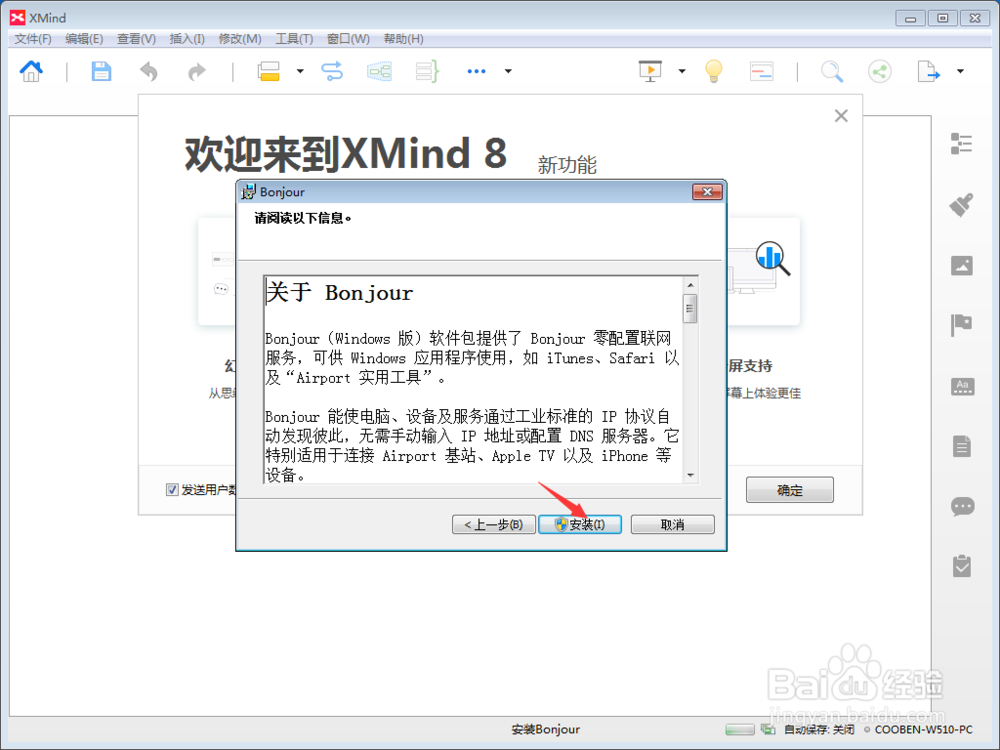The height and width of the screenshot is (750, 1000).
Task: Open the 文件(F) menu
Action: [33, 39]
